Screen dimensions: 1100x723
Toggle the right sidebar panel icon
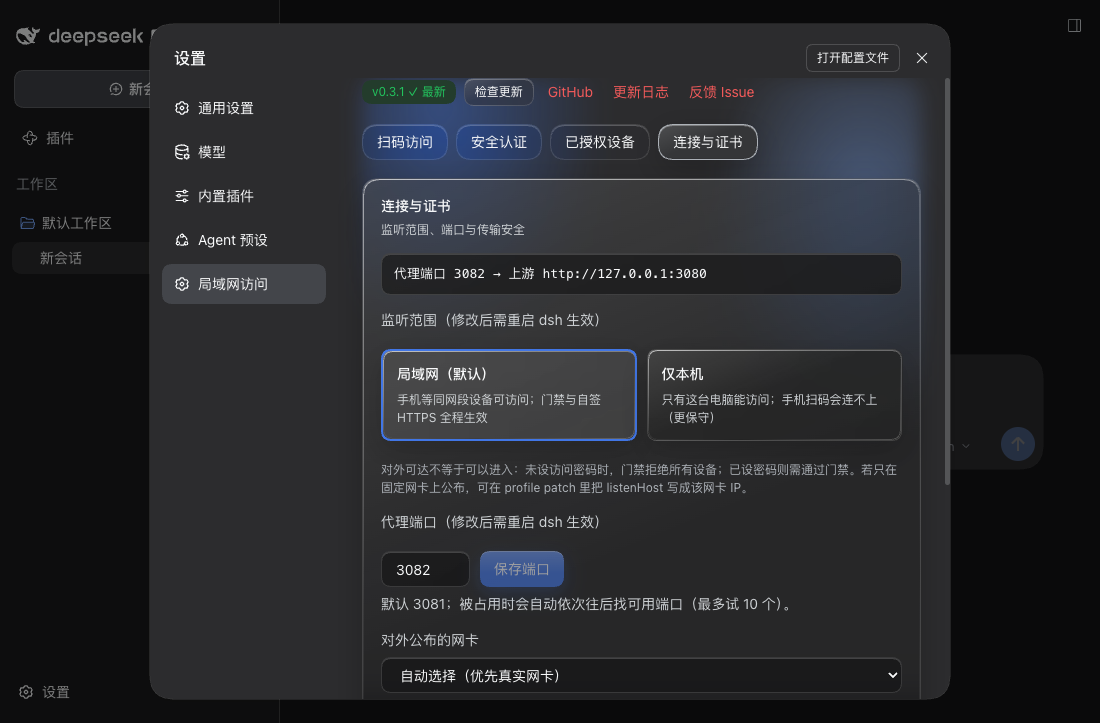coord(1074,26)
